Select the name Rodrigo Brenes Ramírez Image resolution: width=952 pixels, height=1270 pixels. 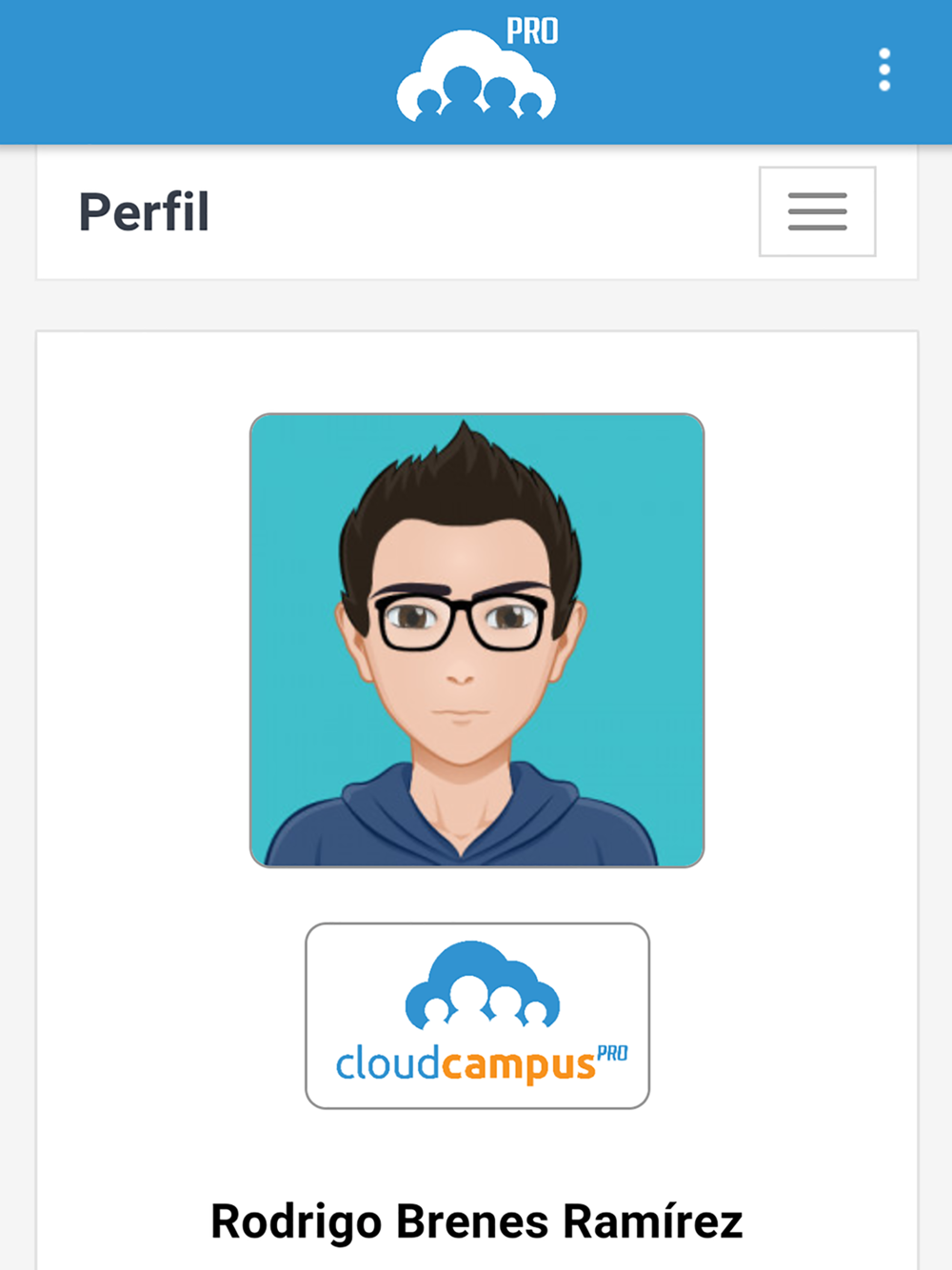476,1221
